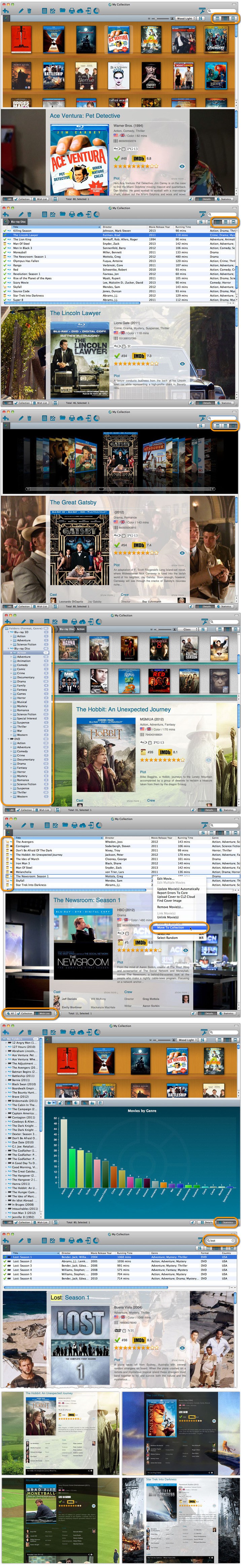Open Wood Light dropdown in the statistics window
241x1568 pixels.
tap(186, 1040)
